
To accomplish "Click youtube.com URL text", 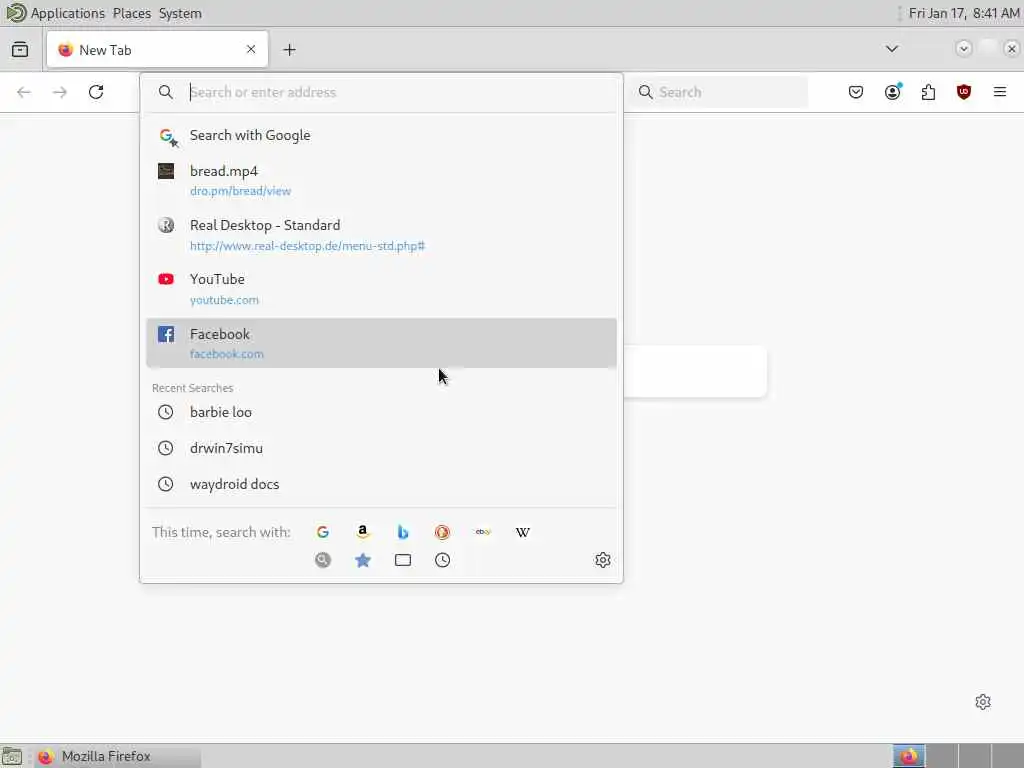I will (224, 300).
